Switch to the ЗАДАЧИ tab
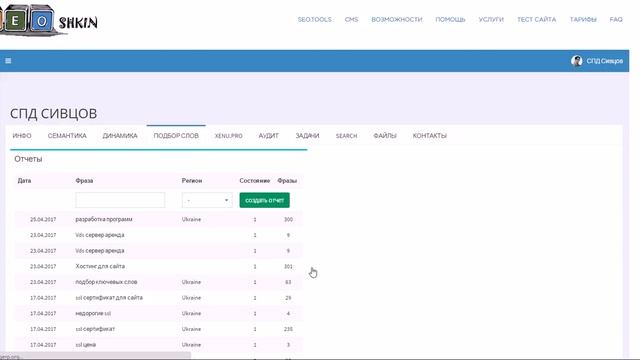640x360 pixels. coord(307,136)
